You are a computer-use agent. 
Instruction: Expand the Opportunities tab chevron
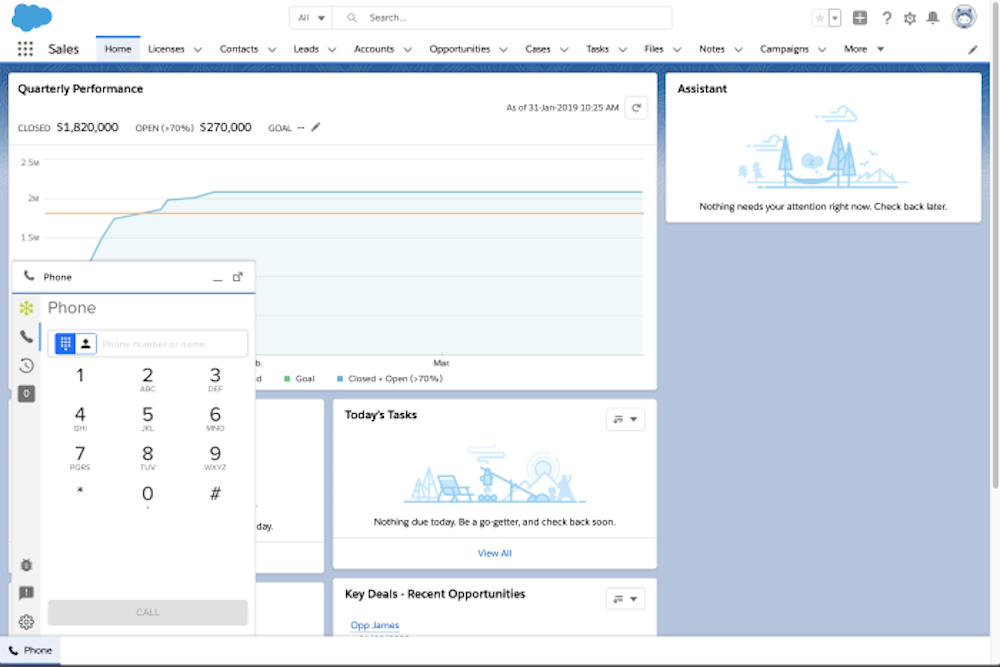(x=503, y=50)
